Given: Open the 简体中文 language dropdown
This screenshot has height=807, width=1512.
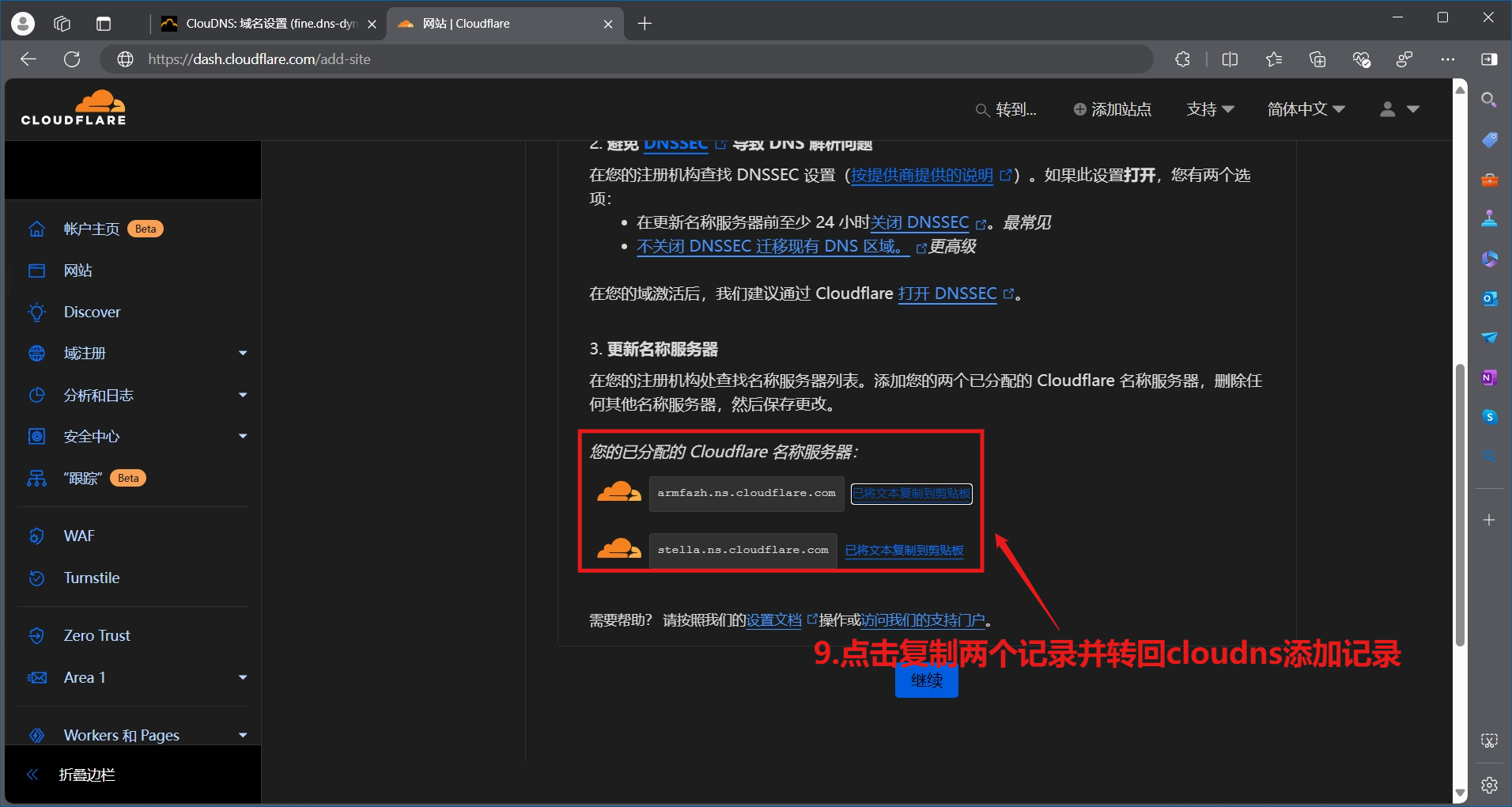Looking at the screenshot, I should point(1306,109).
